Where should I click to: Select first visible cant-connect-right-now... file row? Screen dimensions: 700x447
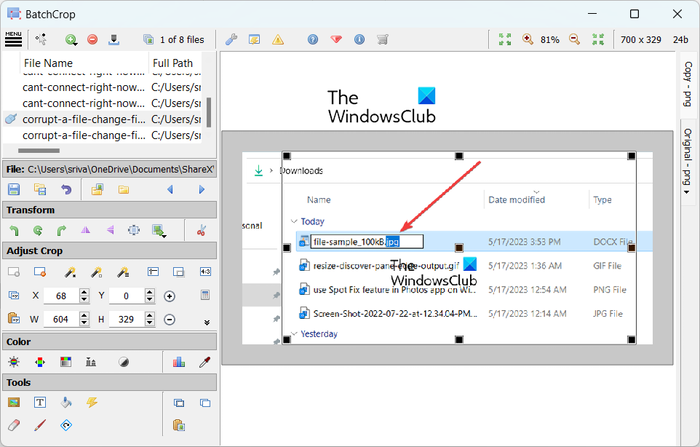(x=103, y=87)
